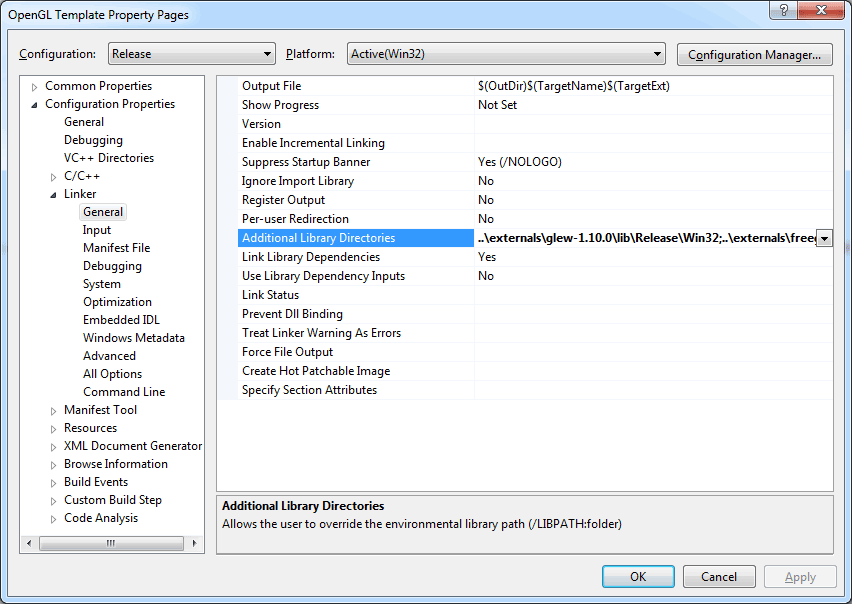Close the Property Pages dialog

tap(822, 10)
